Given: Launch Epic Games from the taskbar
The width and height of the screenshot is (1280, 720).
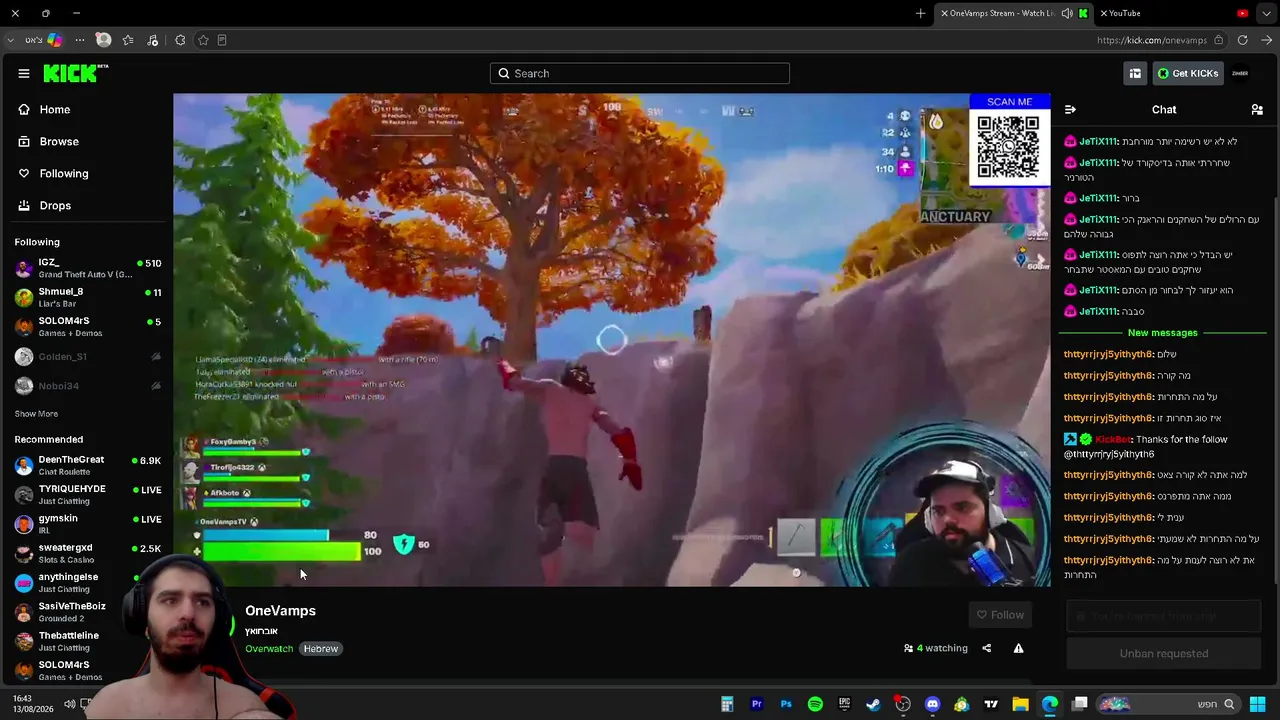Looking at the screenshot, I should point(844,704).
